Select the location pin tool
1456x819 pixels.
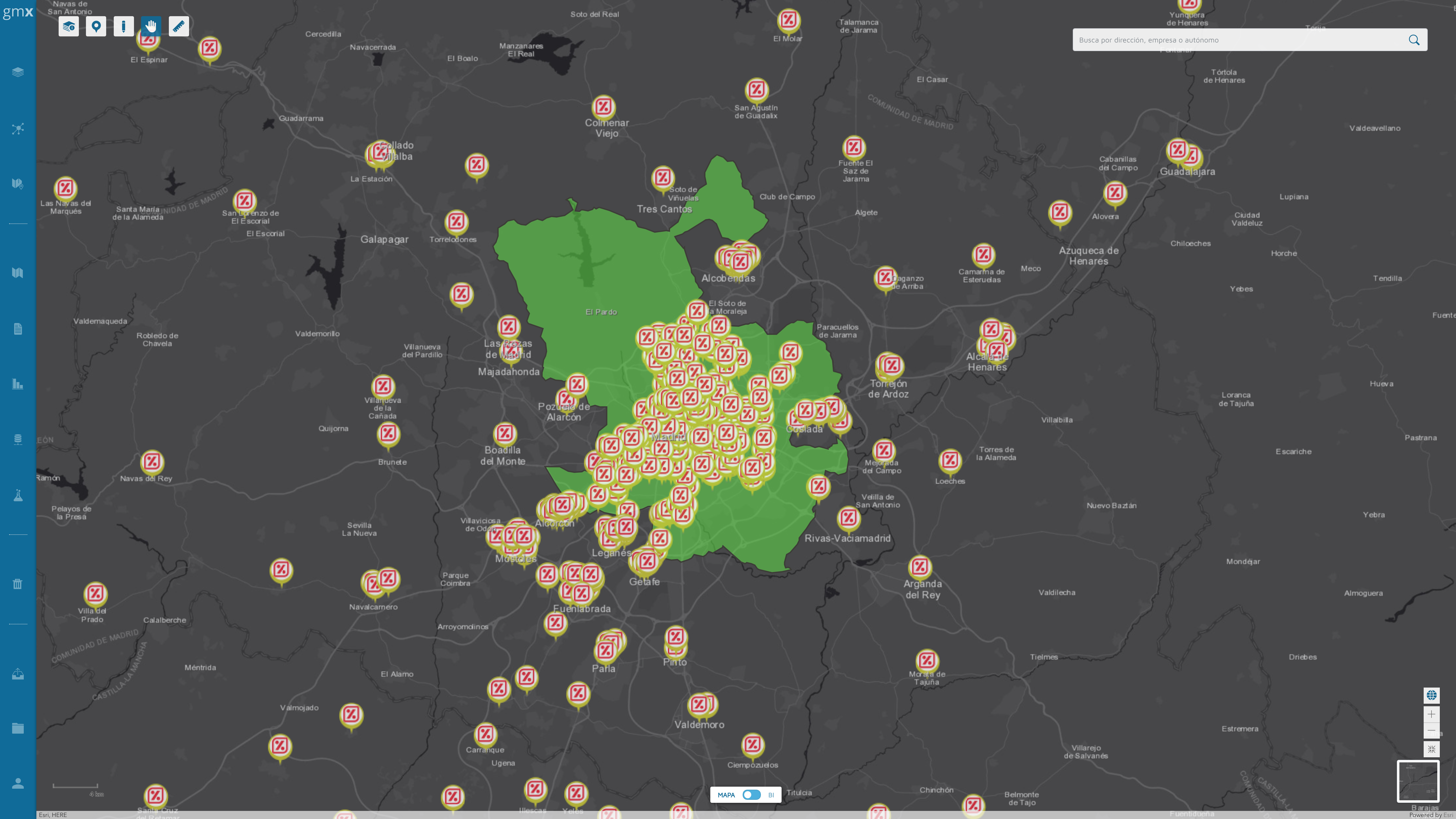[96, 27]
